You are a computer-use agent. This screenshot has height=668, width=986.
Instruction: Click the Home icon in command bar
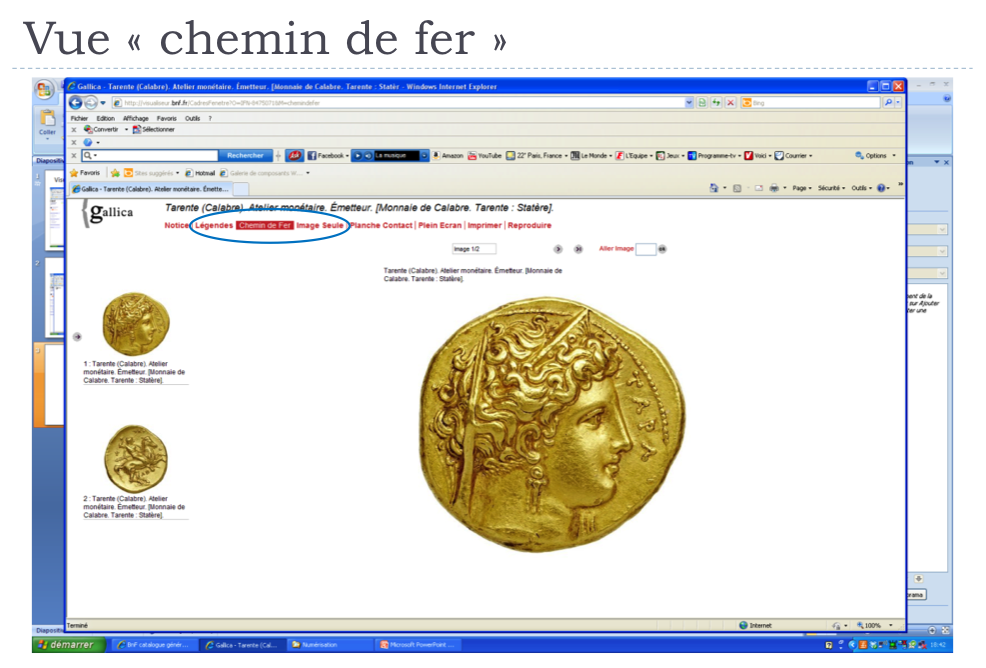pos(714,188)
